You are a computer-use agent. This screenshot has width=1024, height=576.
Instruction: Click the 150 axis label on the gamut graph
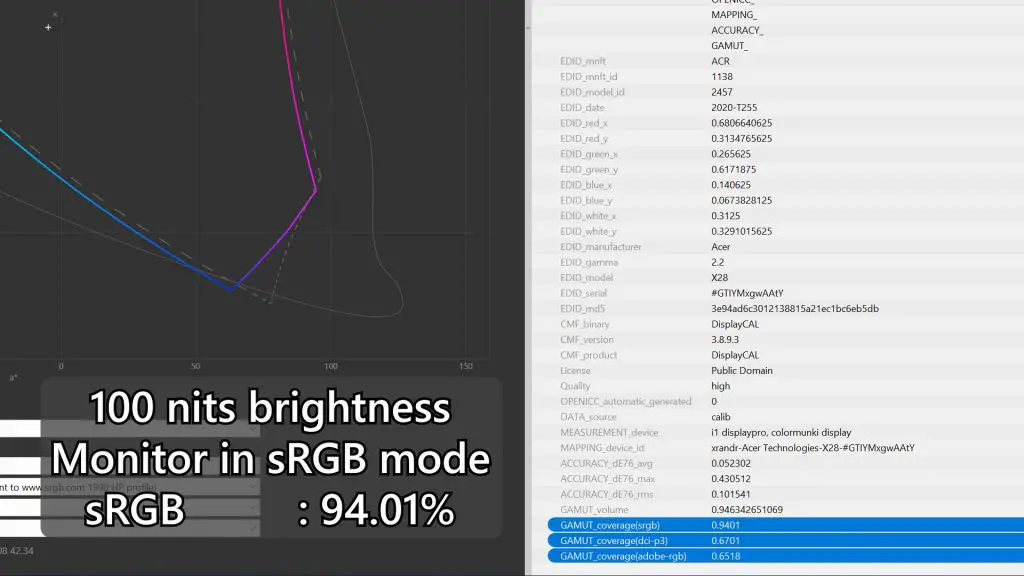466,366
